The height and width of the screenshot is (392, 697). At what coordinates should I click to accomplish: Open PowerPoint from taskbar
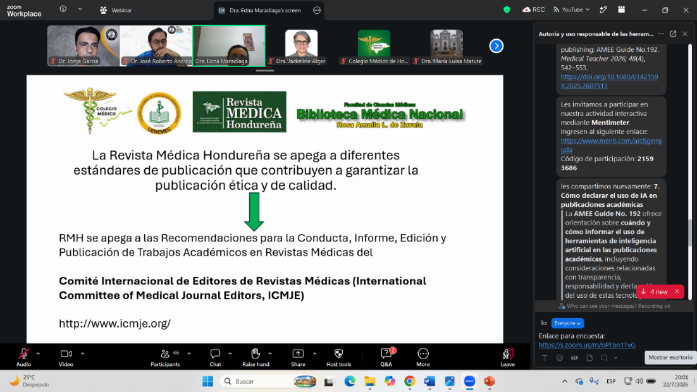coord(489,381)
